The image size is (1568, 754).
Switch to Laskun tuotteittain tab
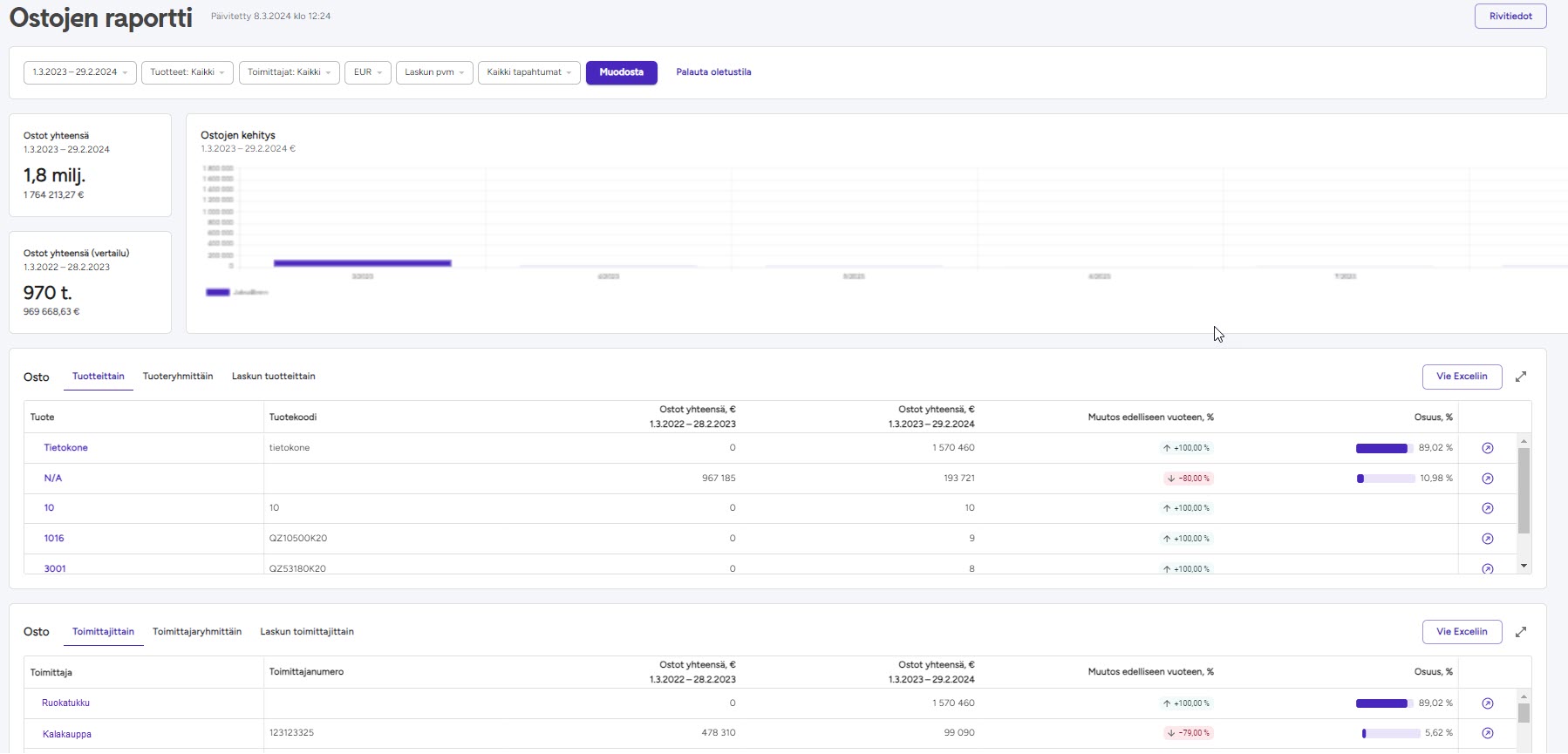(x=274, y=377)
